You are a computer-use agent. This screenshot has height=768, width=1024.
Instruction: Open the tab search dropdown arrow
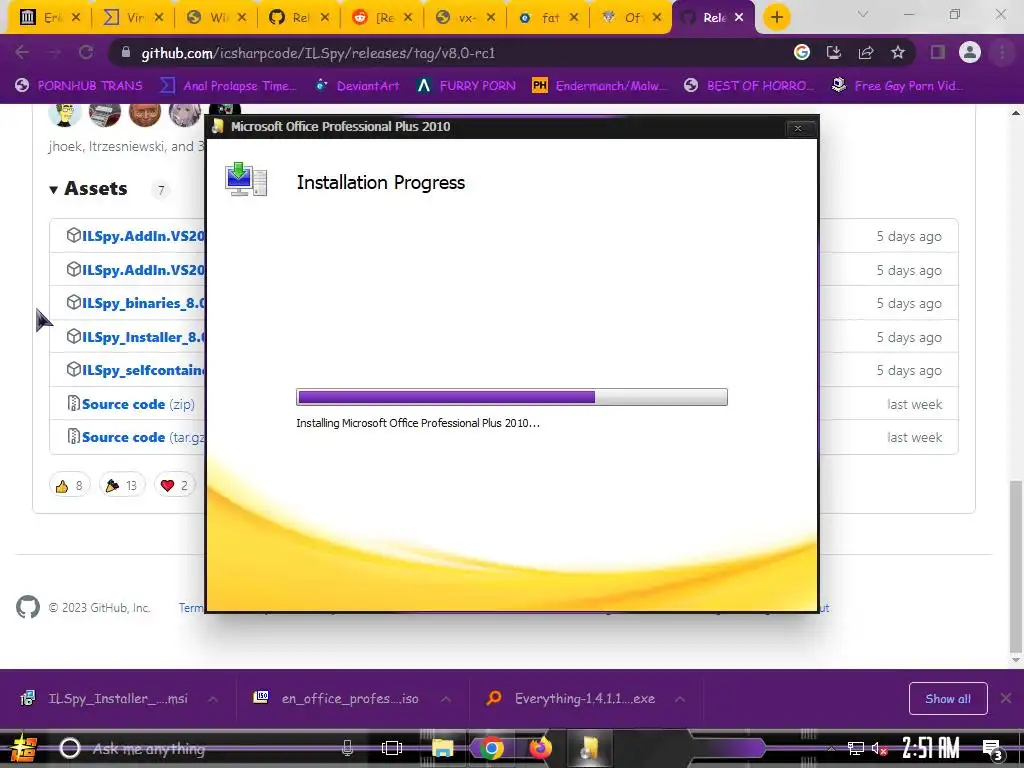[863, 14]
